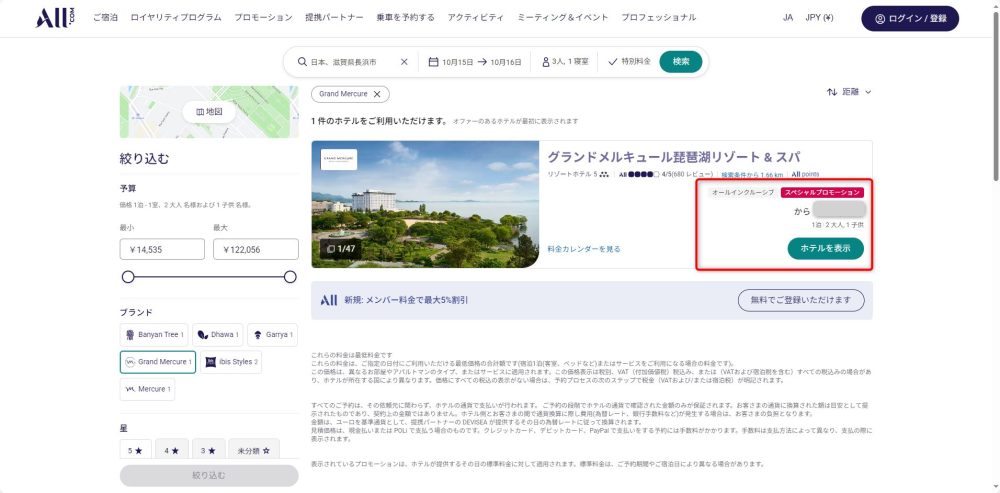Edit the destination field 日本、滋賀県長浜市

point(343,62)
